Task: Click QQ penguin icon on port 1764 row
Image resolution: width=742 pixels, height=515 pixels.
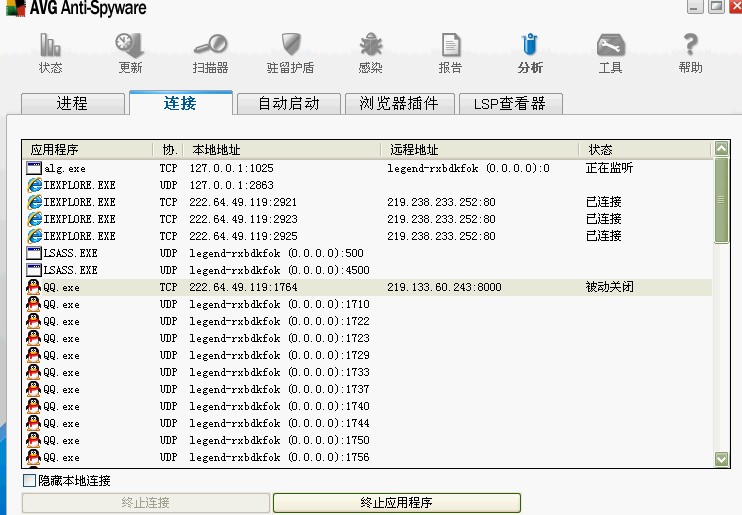Action: tap(33, 287)
